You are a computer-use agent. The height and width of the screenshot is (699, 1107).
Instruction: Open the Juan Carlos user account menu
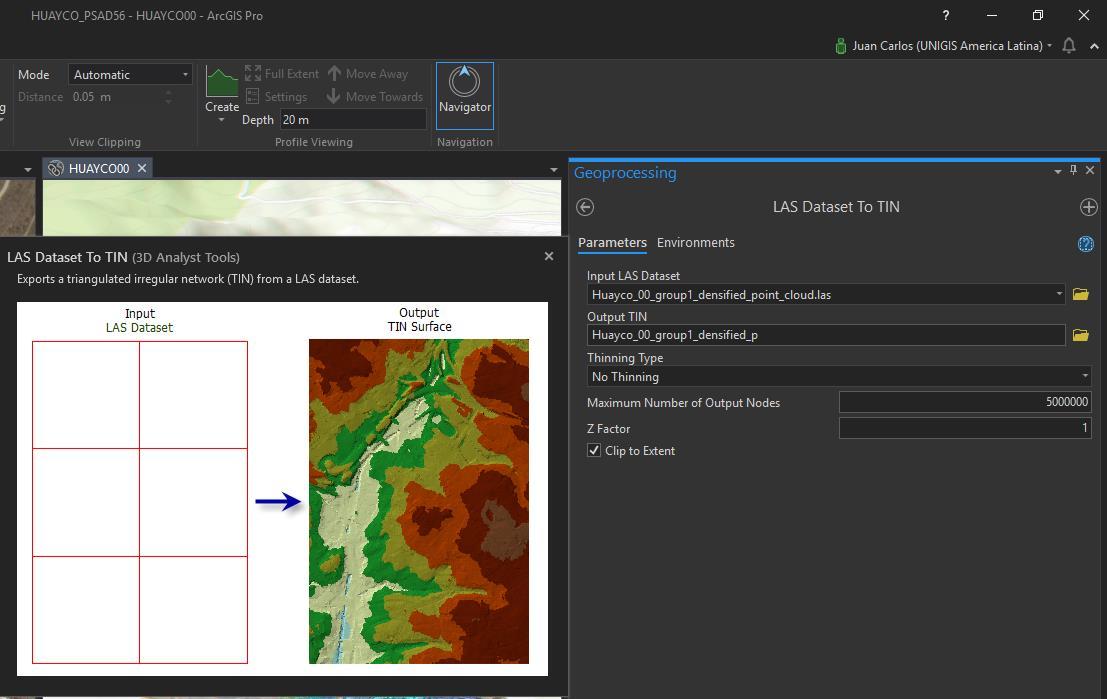(945, 46)
